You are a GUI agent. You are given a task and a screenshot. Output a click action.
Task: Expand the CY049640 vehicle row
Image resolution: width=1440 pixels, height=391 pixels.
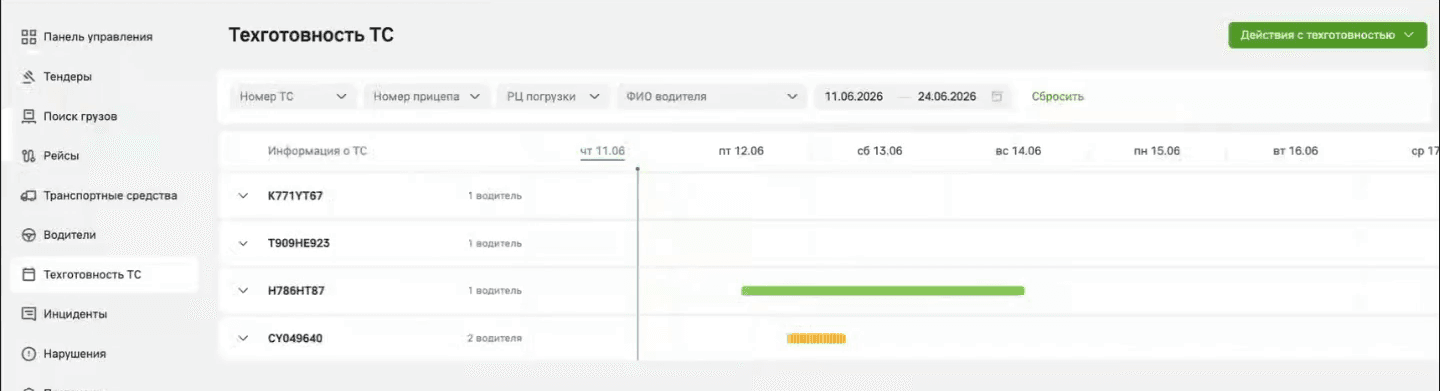243,338
